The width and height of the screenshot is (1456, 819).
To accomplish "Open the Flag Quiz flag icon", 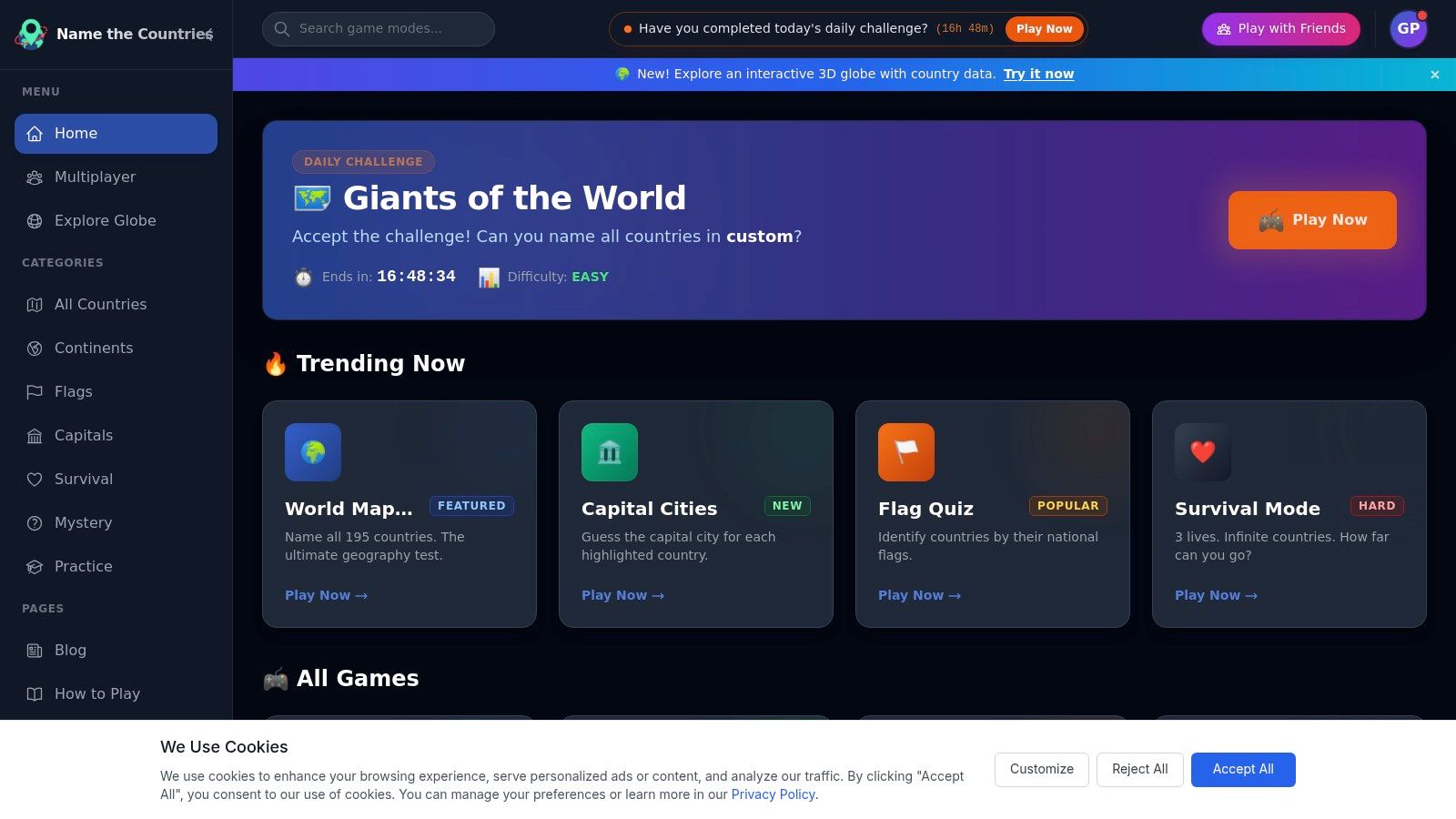I will (905, 451).
